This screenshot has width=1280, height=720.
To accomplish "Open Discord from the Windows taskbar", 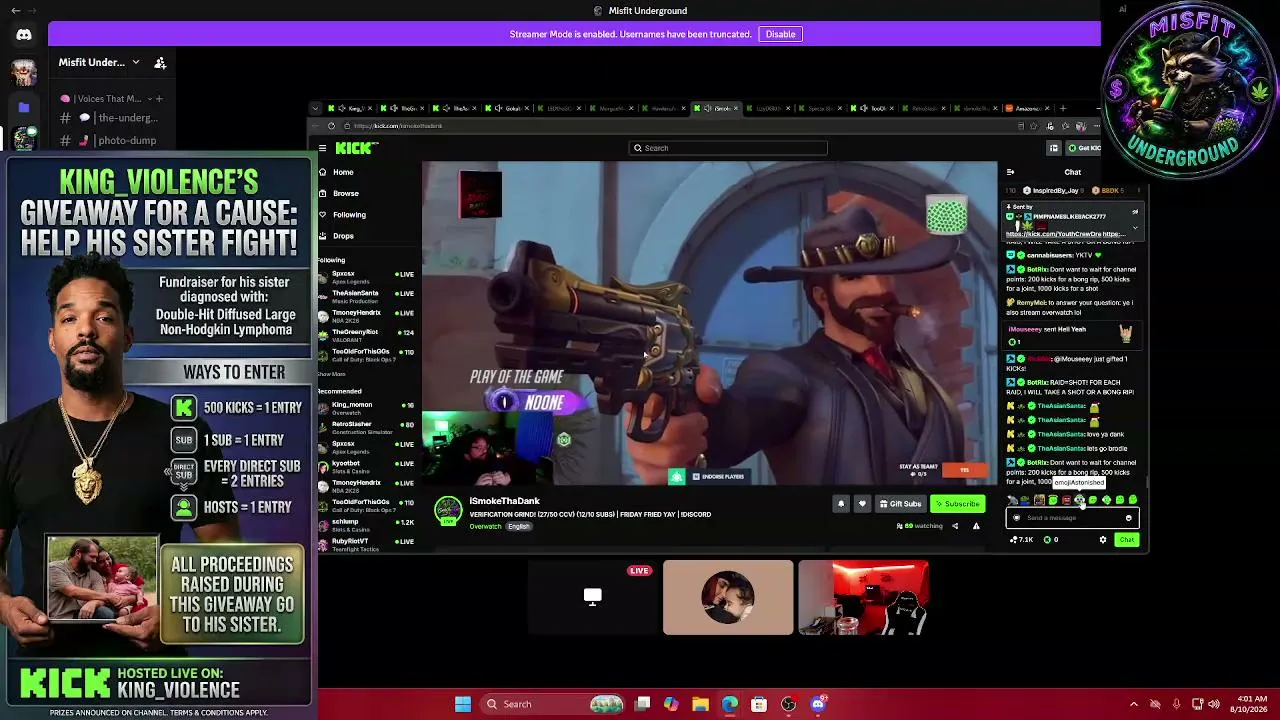I will [x=818, y=704].
